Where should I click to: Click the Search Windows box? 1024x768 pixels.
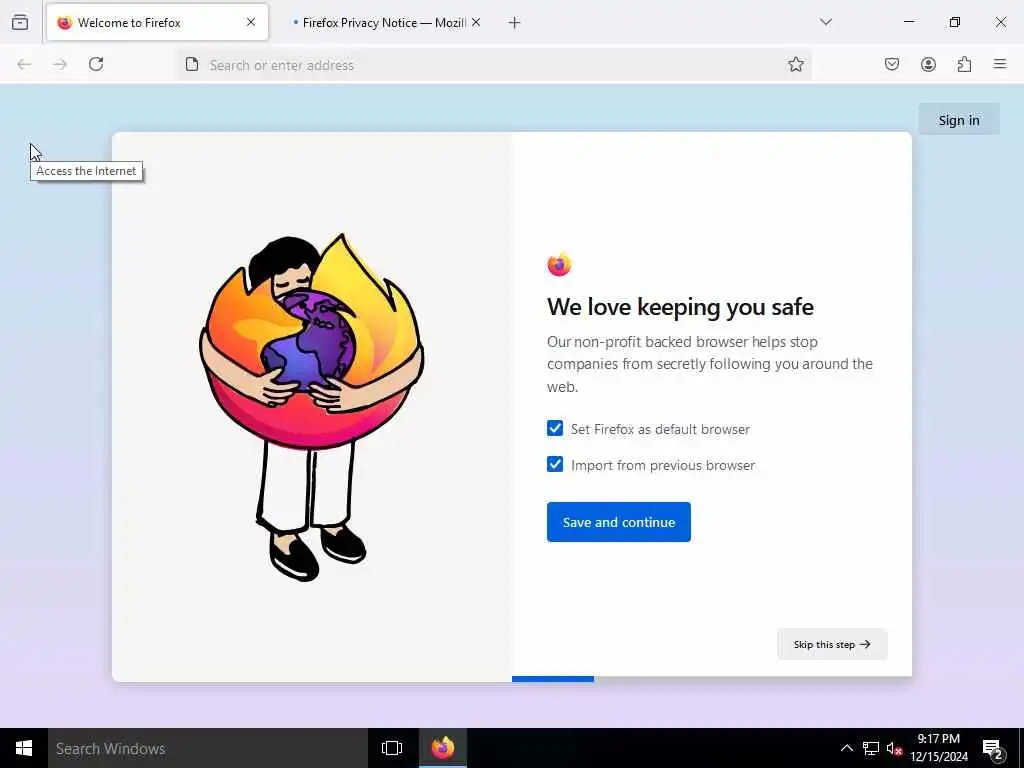[208, 748]
